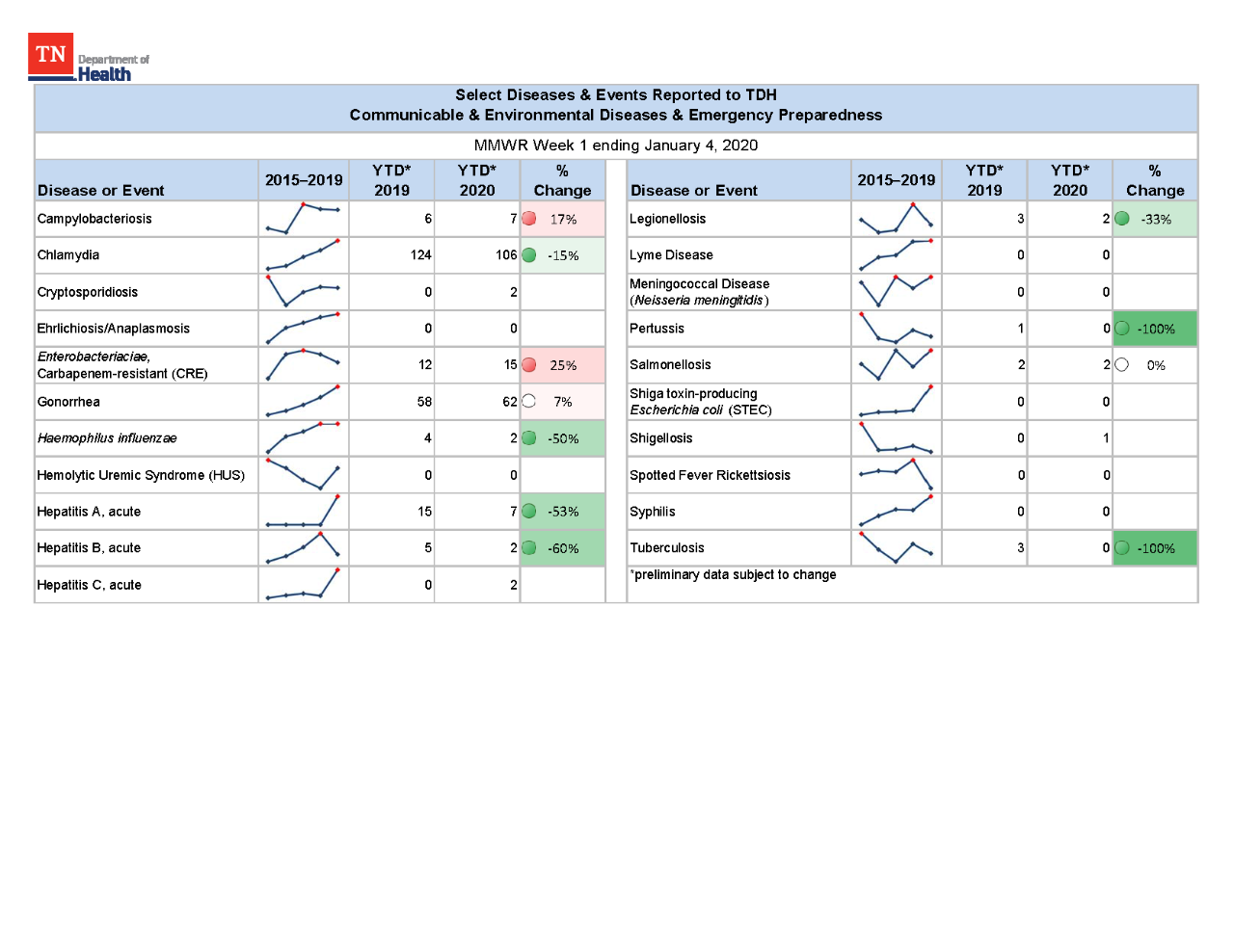This screenshot has height=952, width=1234.
Task: Click the Shigellosis 2015–2019 sparkline
Action: click(896, 438)
